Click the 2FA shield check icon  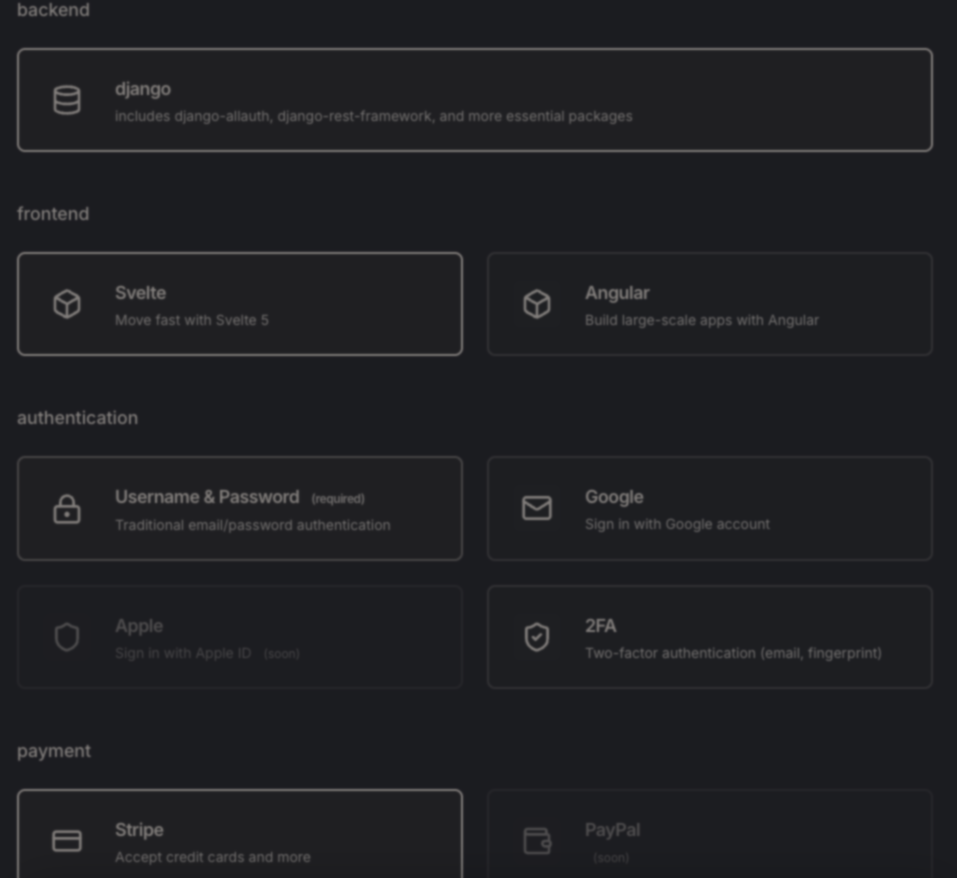(537, 637)
